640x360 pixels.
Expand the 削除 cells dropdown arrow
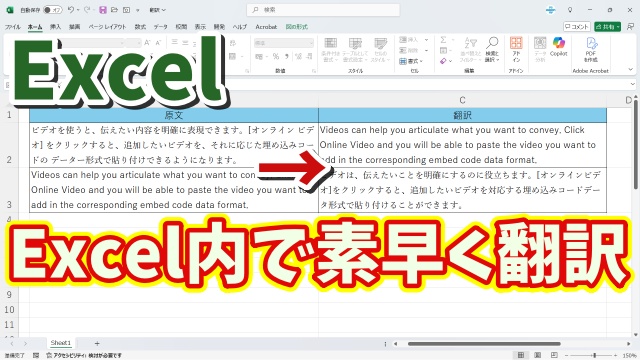[x=426, y=50]
